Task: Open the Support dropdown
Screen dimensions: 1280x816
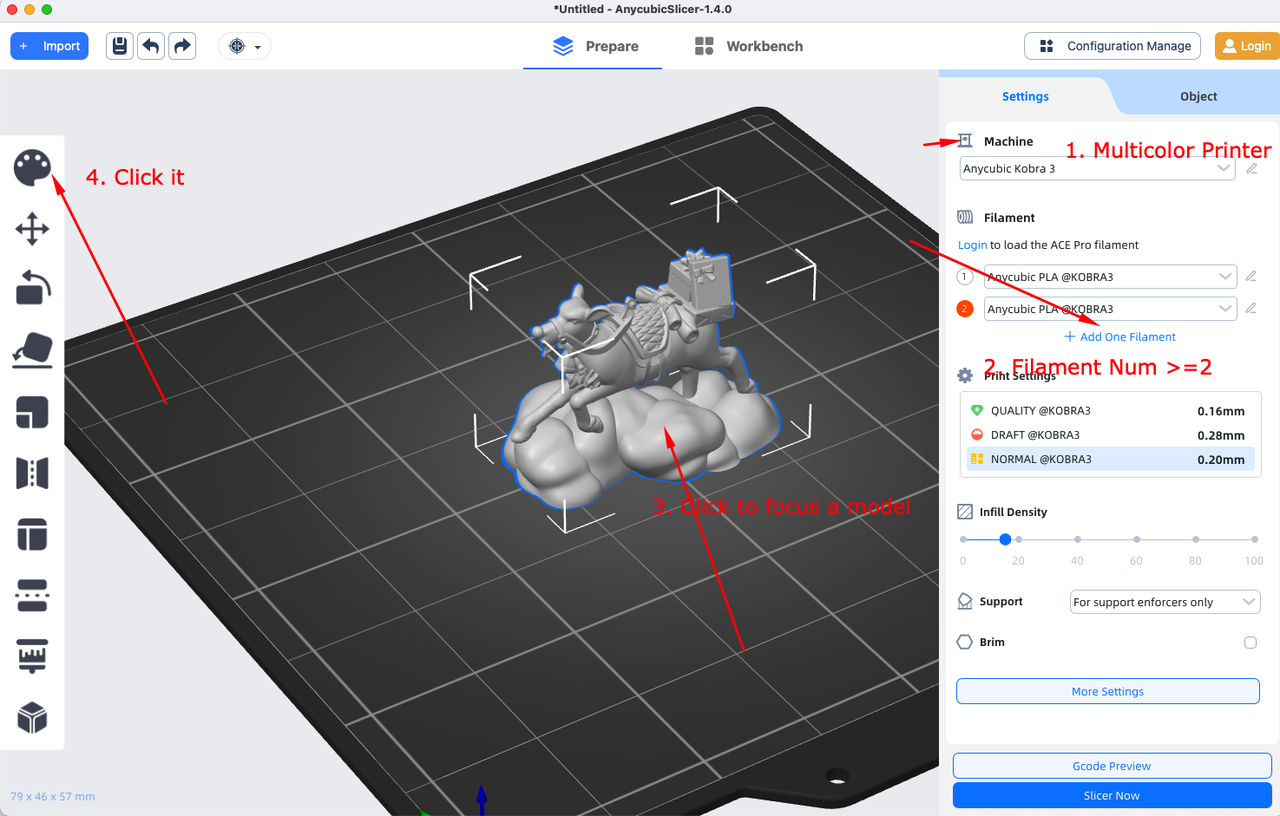Action: (x=1164, y=602)
